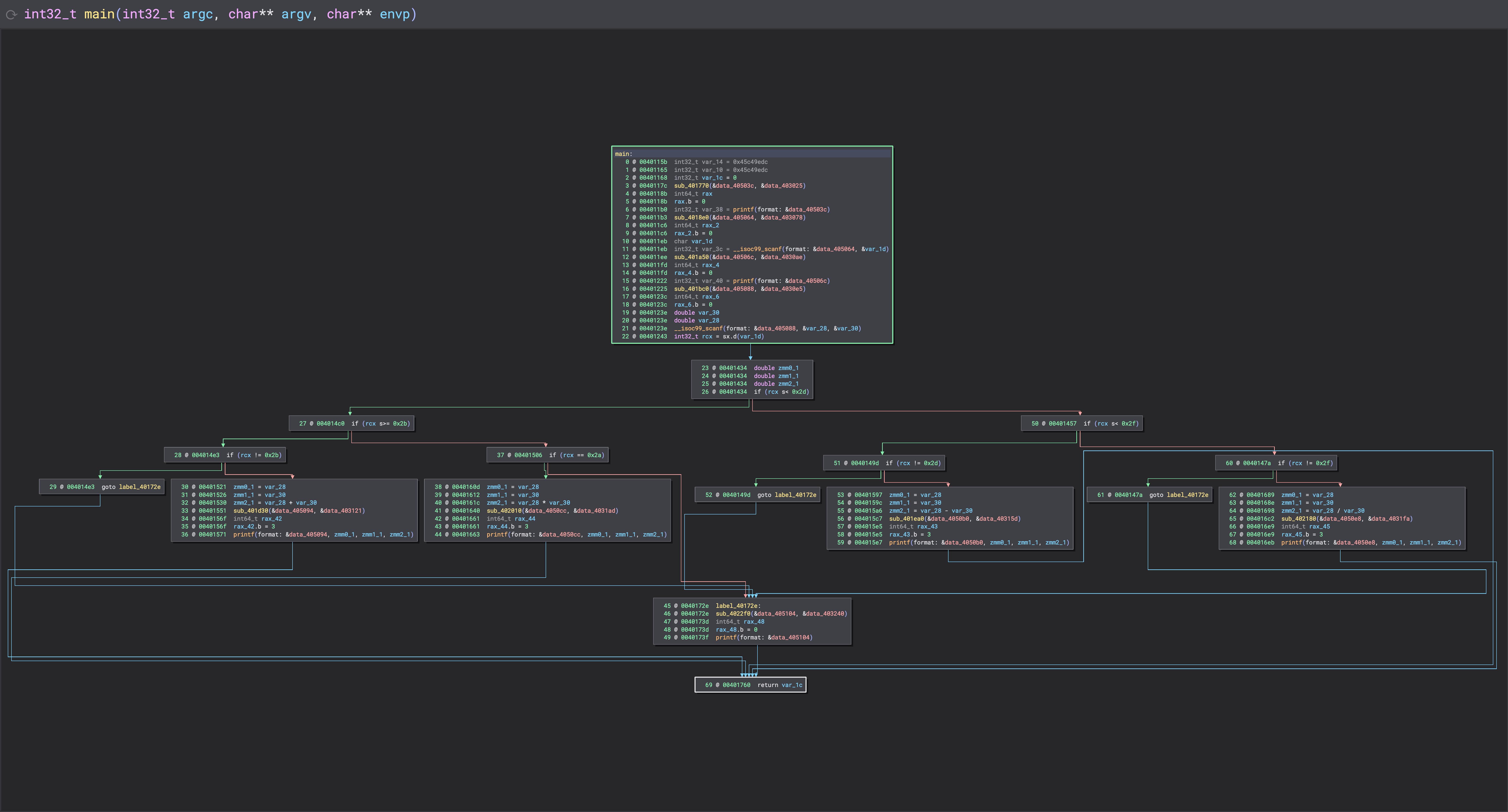Click printf on line 15 at 00401222
Image resolution: width=1508 pixels, height=812 pixels.
[x=743, y=281]
